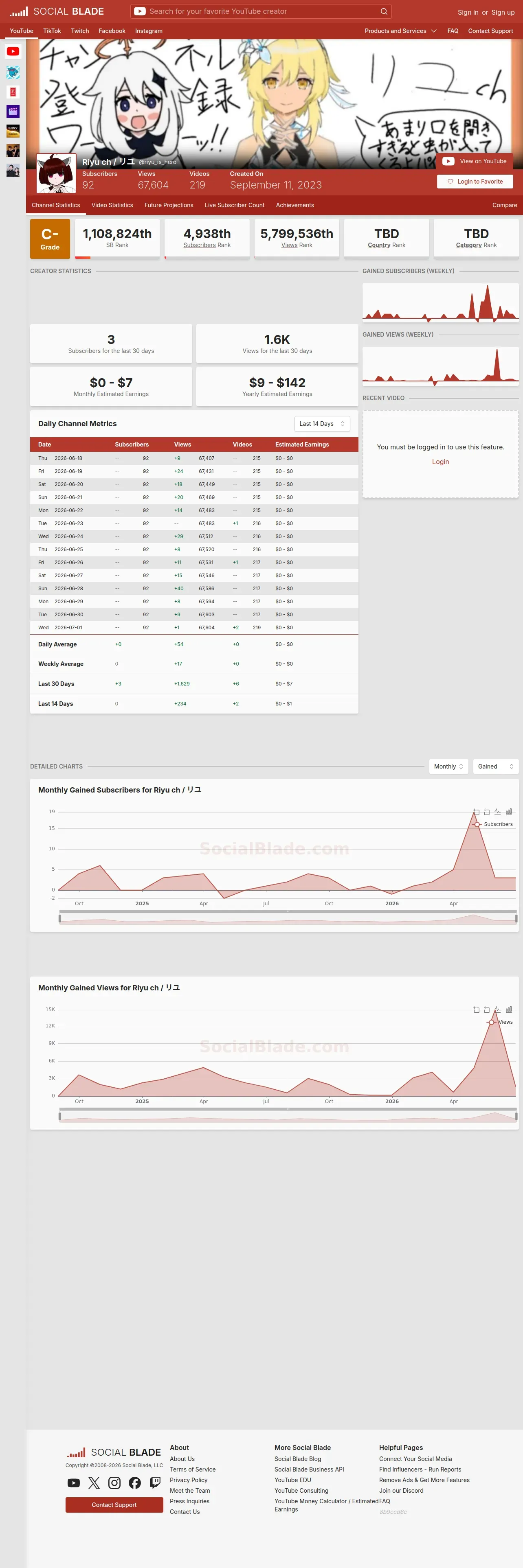
Task: Open the purple clapperboard channel thumbnail
Action: click(13, 112)
